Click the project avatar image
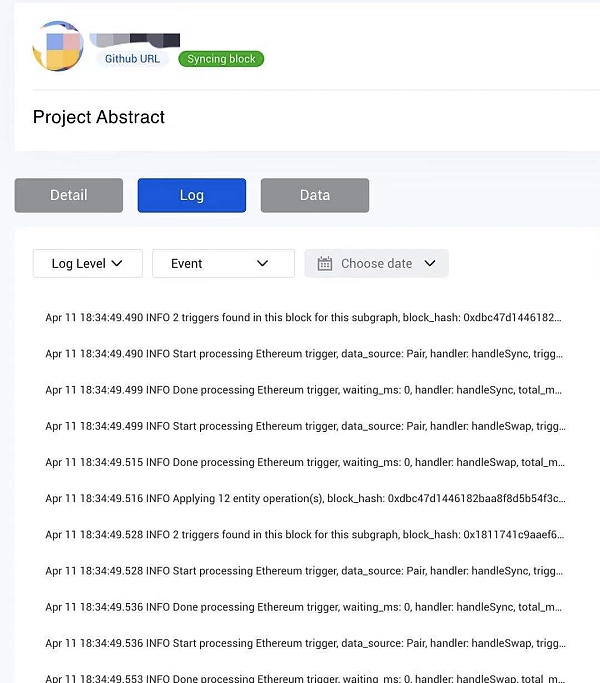The height and width of the screenshot is (683, 600). 58,46
